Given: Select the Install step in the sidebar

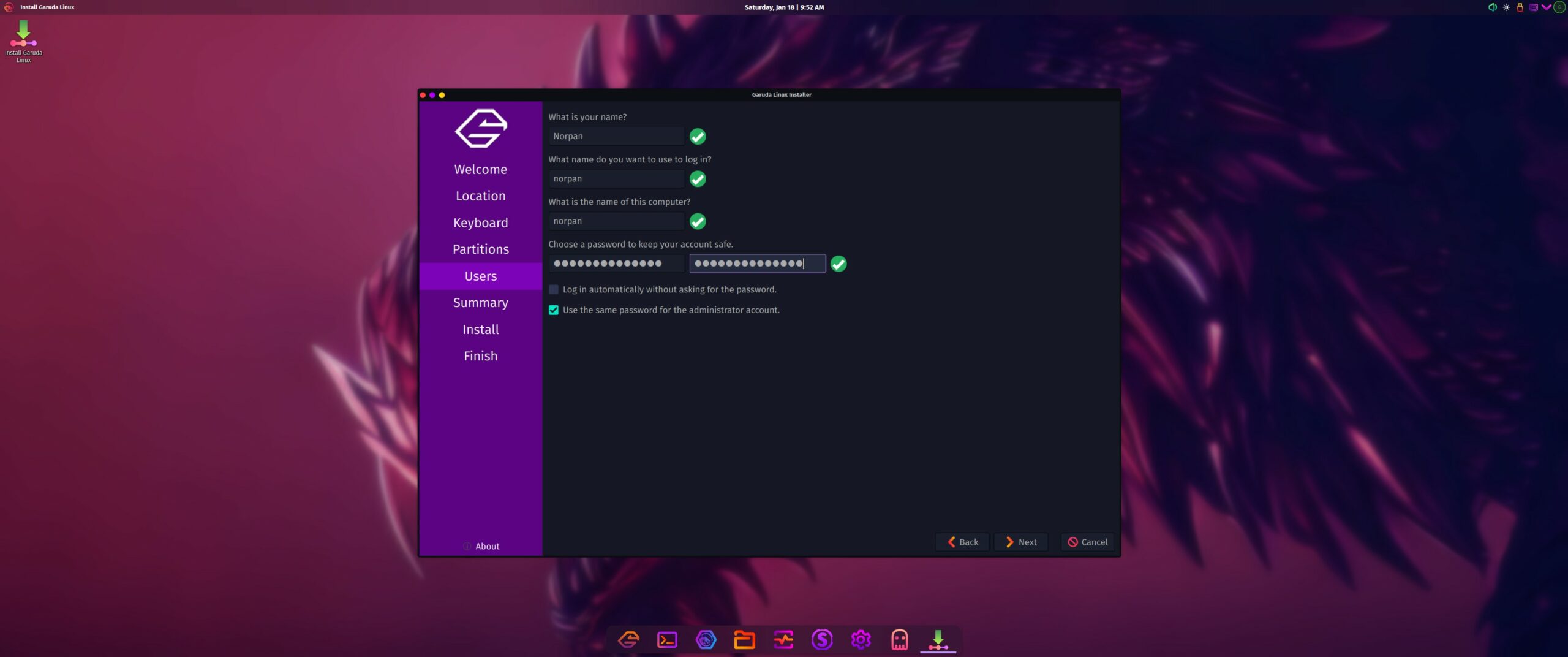Looking at the screenshot, I should tap(481, 329).
